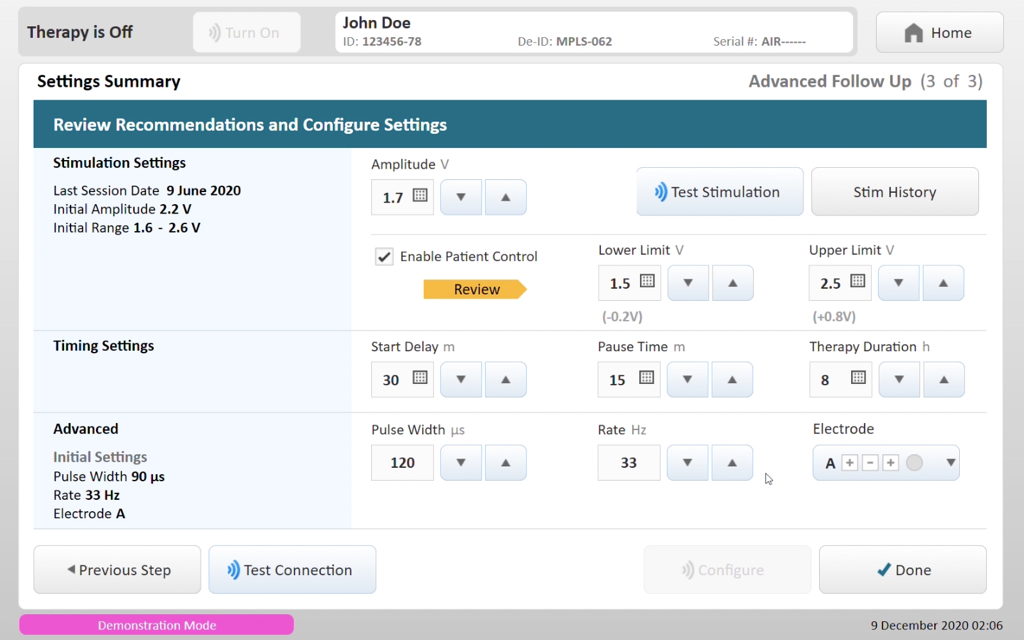Viewport: 1024px width, 640px height.
Task: Toggle Enable Patient Control checkbox
Action: coord(384,257)
